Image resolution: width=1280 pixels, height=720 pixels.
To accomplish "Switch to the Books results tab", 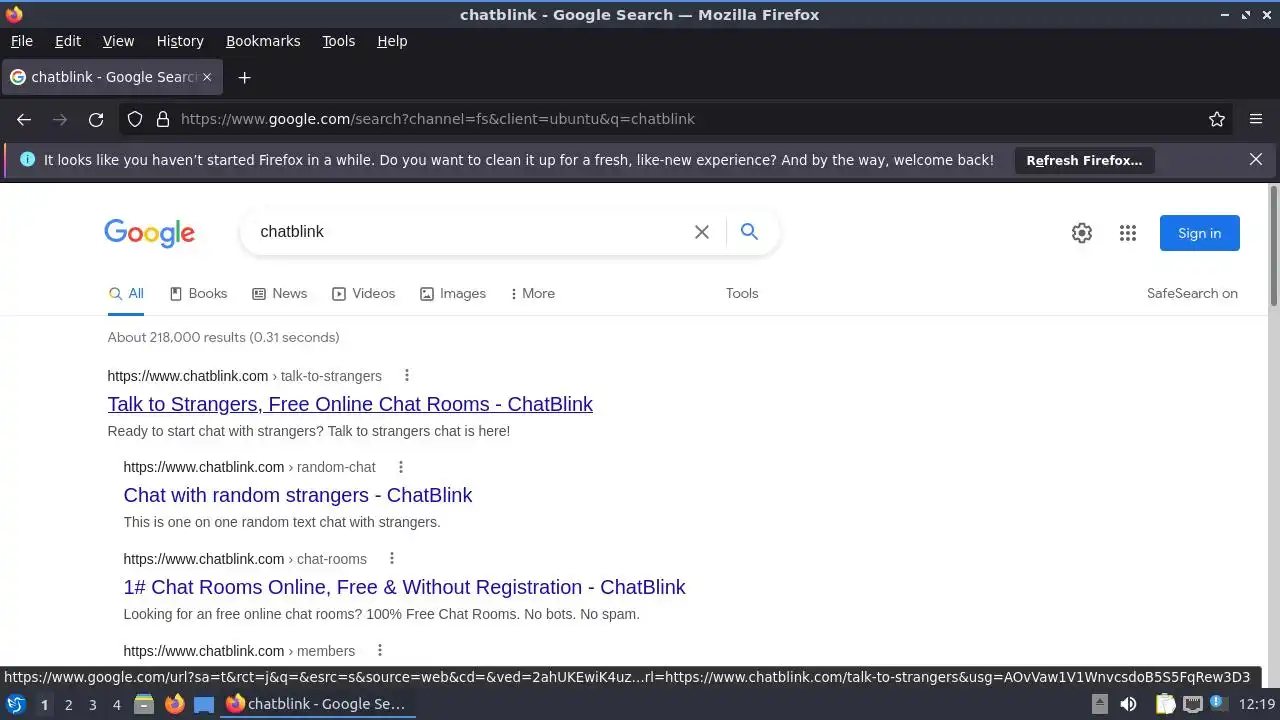I will 198,293.
